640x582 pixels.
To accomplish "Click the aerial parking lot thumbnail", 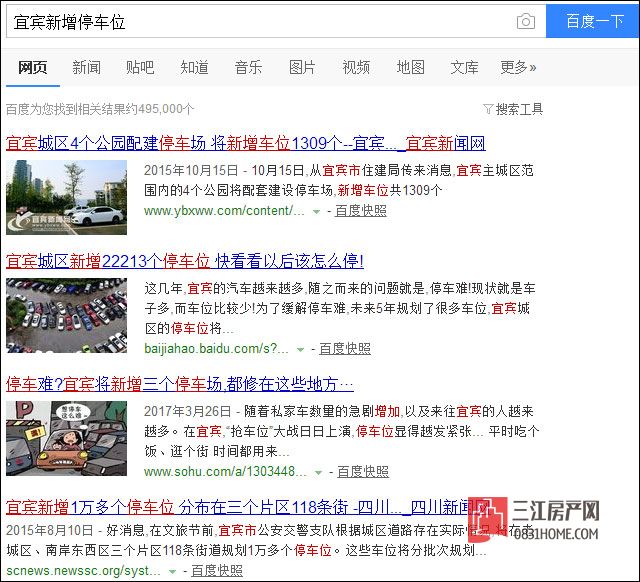I will [x=67, y=315].
